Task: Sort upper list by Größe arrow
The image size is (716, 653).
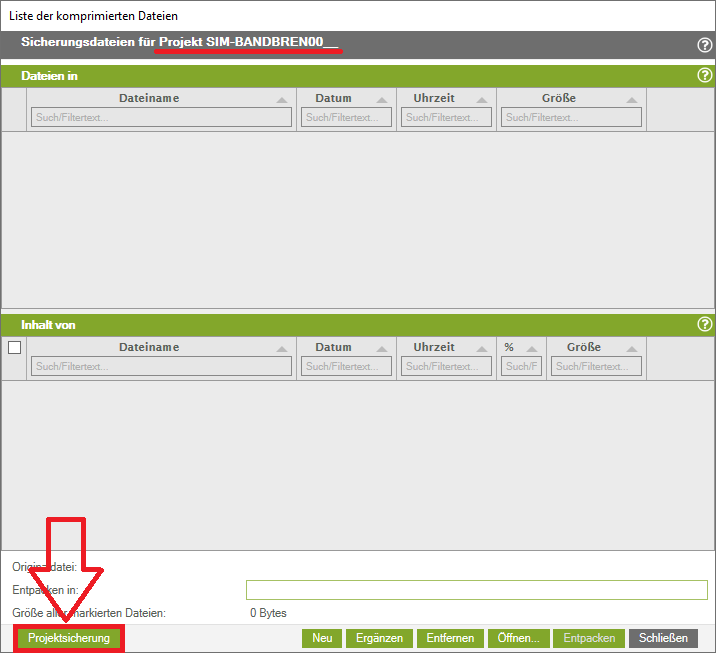Action: [632, 100]
